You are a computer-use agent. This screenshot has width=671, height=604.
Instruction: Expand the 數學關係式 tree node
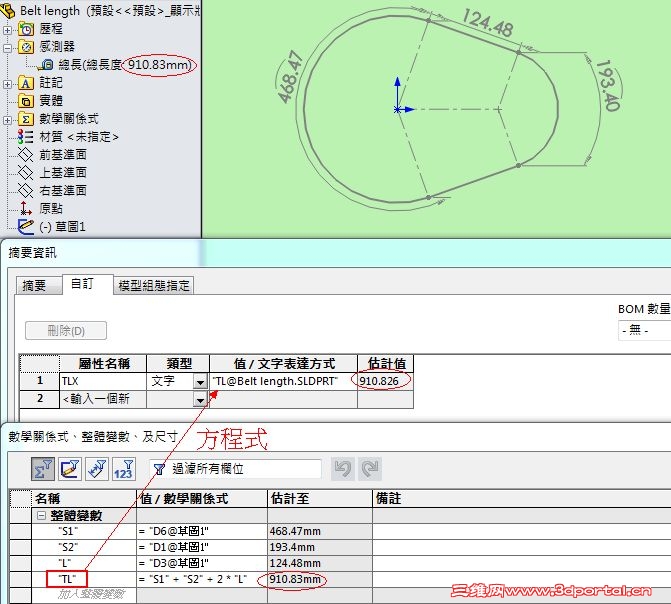[7, 119]
